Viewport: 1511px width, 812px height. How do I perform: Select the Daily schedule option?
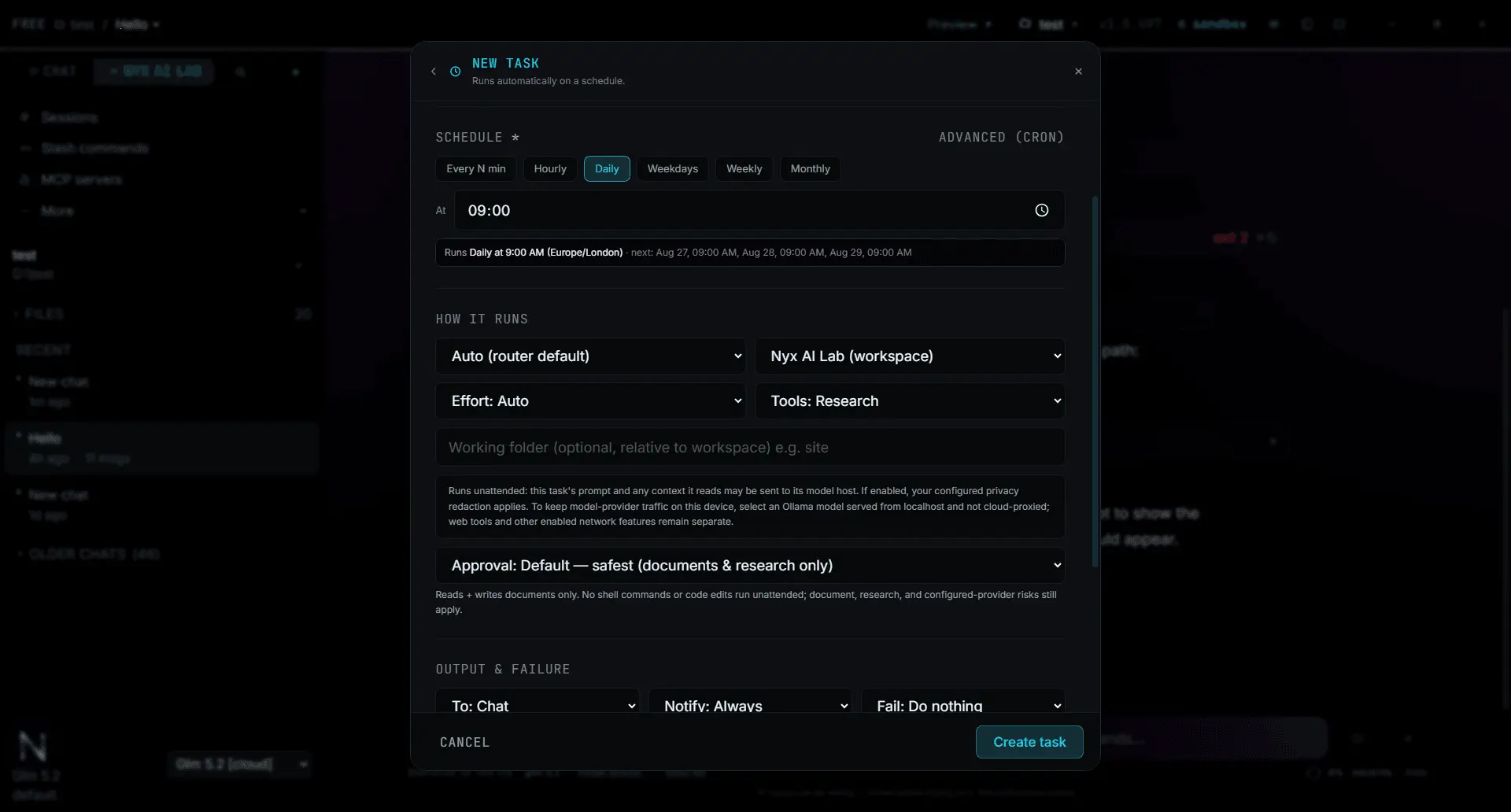click(607, 168)
